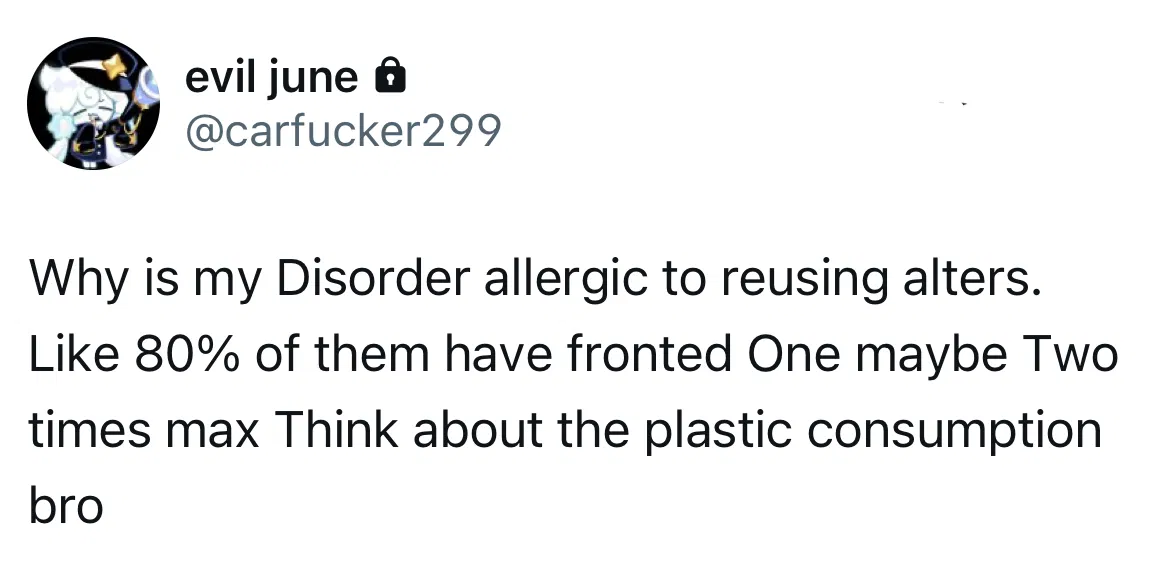Click the word "Think" in third line
Image resolution: width=1170 pixels, height=561 pixels.
tap(337, 431)
